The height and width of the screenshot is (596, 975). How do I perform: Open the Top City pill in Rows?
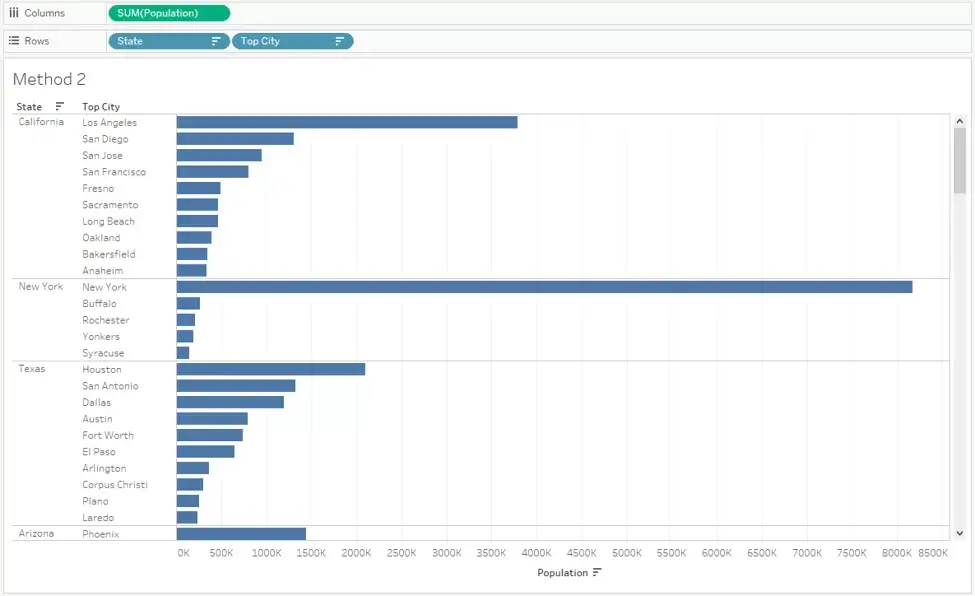click(293, 41)
